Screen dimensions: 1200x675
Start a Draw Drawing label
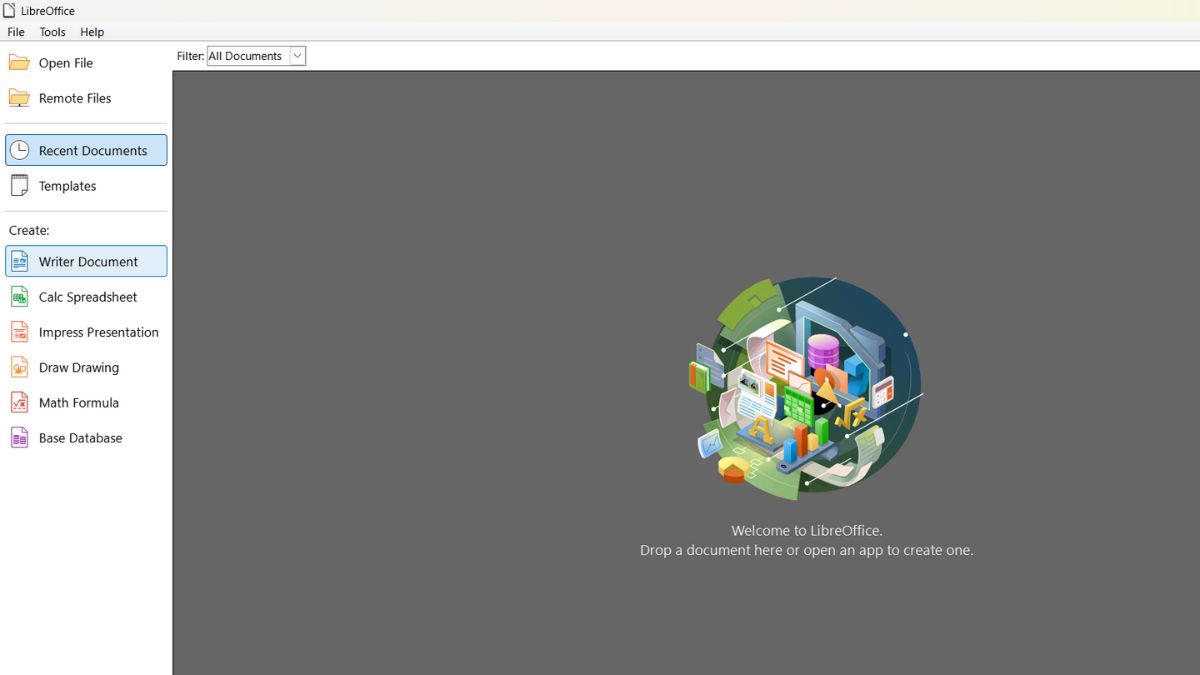[x=79, y=368]
